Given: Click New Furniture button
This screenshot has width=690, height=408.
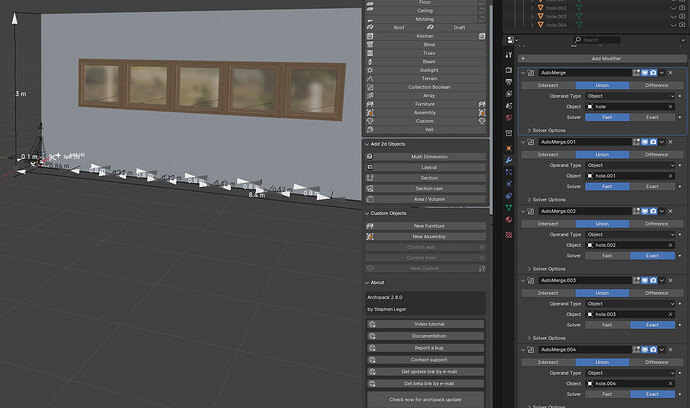Looking at the screenshot, I should point(425,226).
